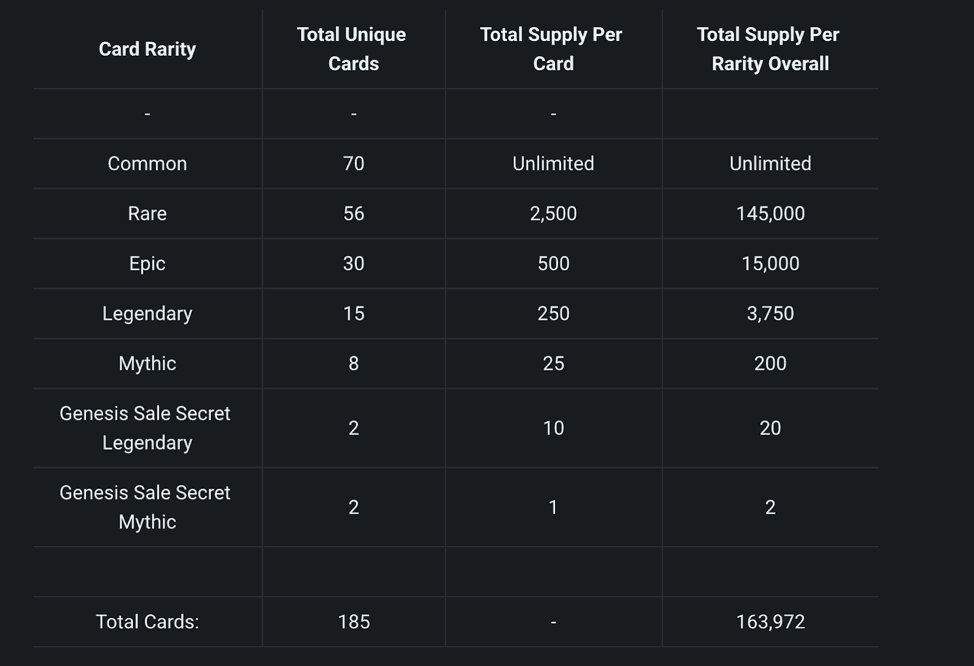Select Total Supply Per Rarity Overall header
The image size is (974, 666).
pos(769,49)
